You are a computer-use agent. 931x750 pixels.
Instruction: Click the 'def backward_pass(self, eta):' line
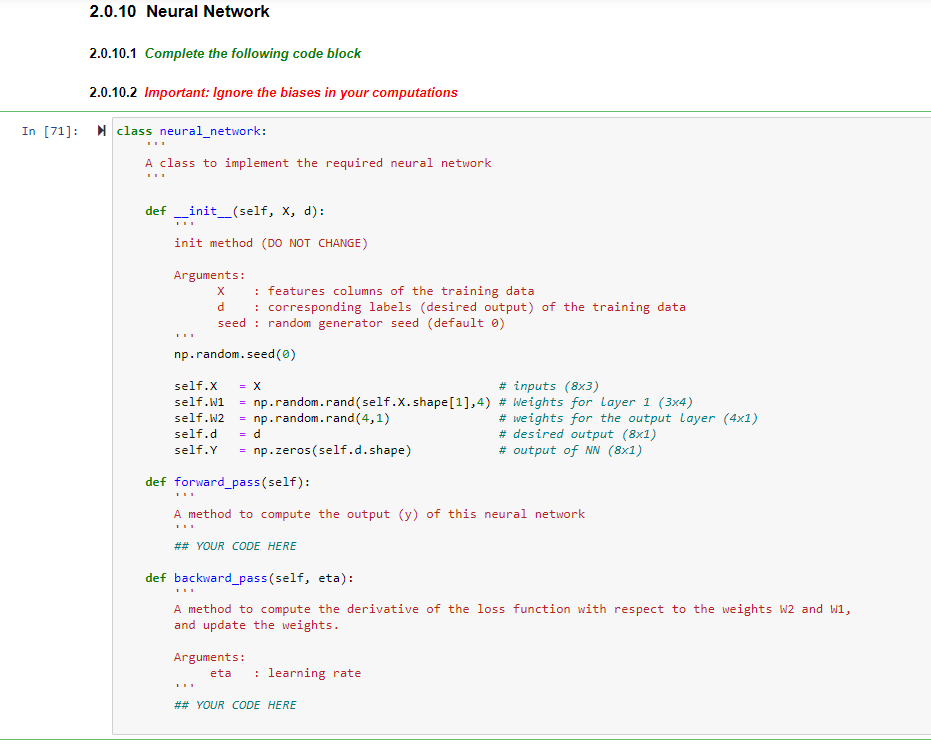click(249, 578)
